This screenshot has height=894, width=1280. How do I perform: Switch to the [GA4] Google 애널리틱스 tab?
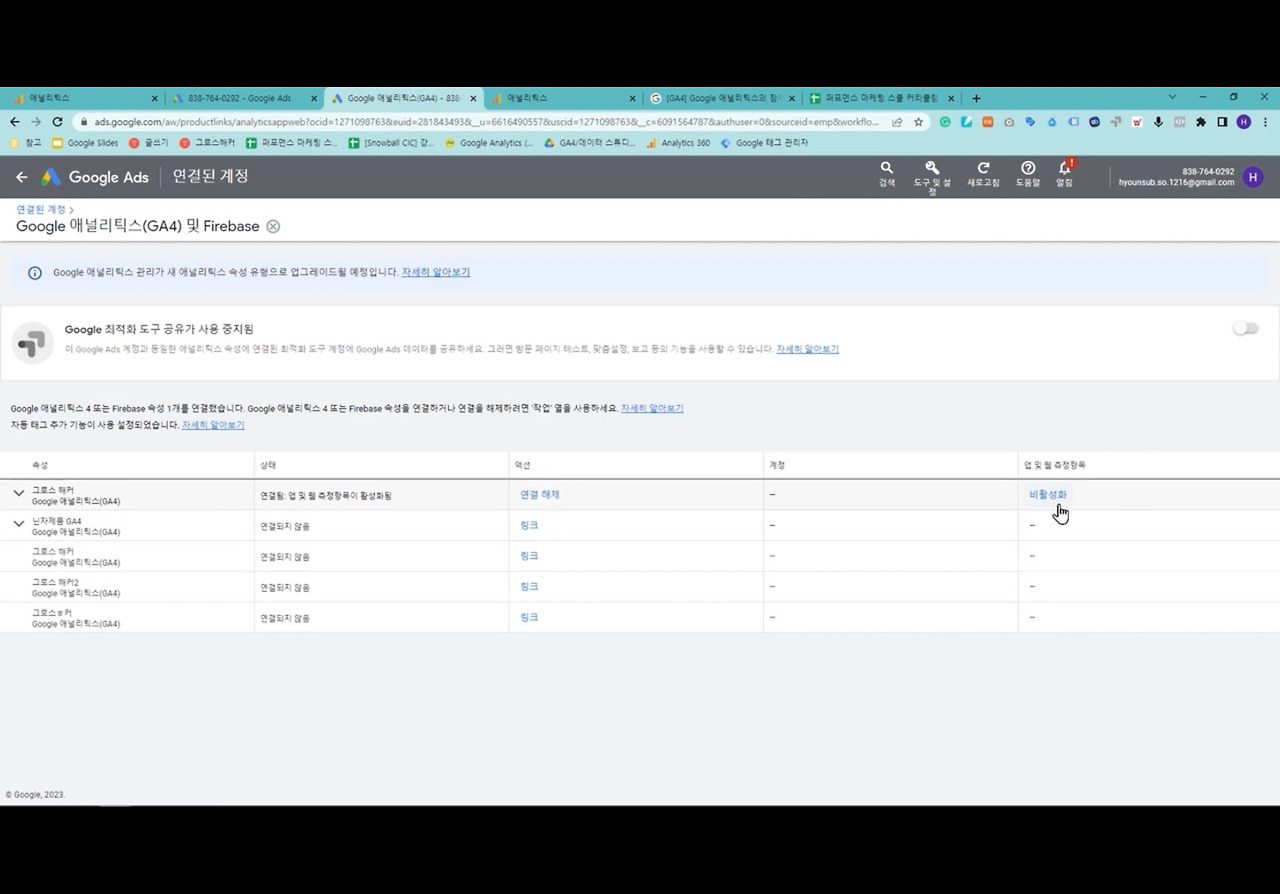721,98
